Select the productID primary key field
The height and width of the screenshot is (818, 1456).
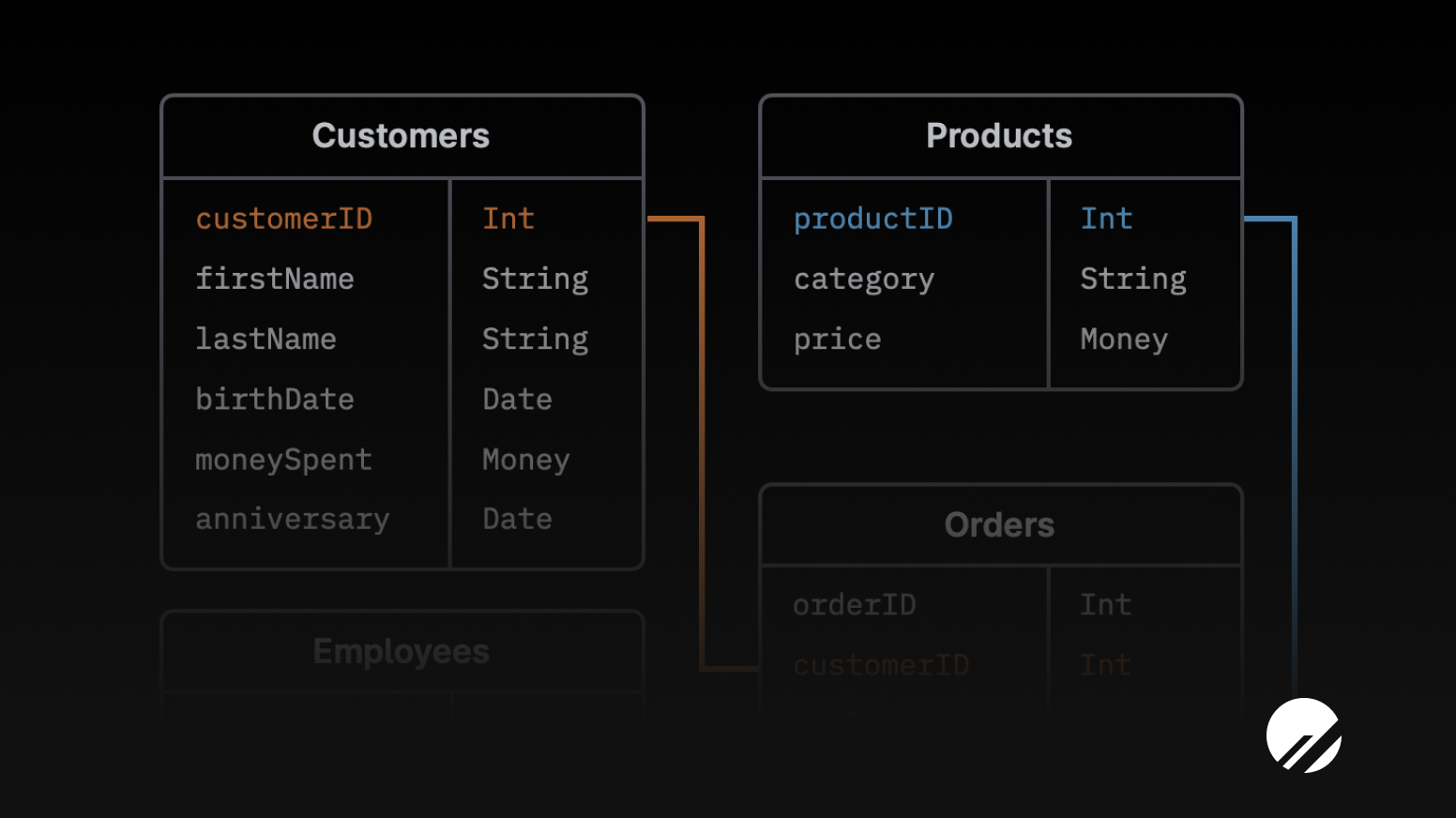tap(872, 218)
